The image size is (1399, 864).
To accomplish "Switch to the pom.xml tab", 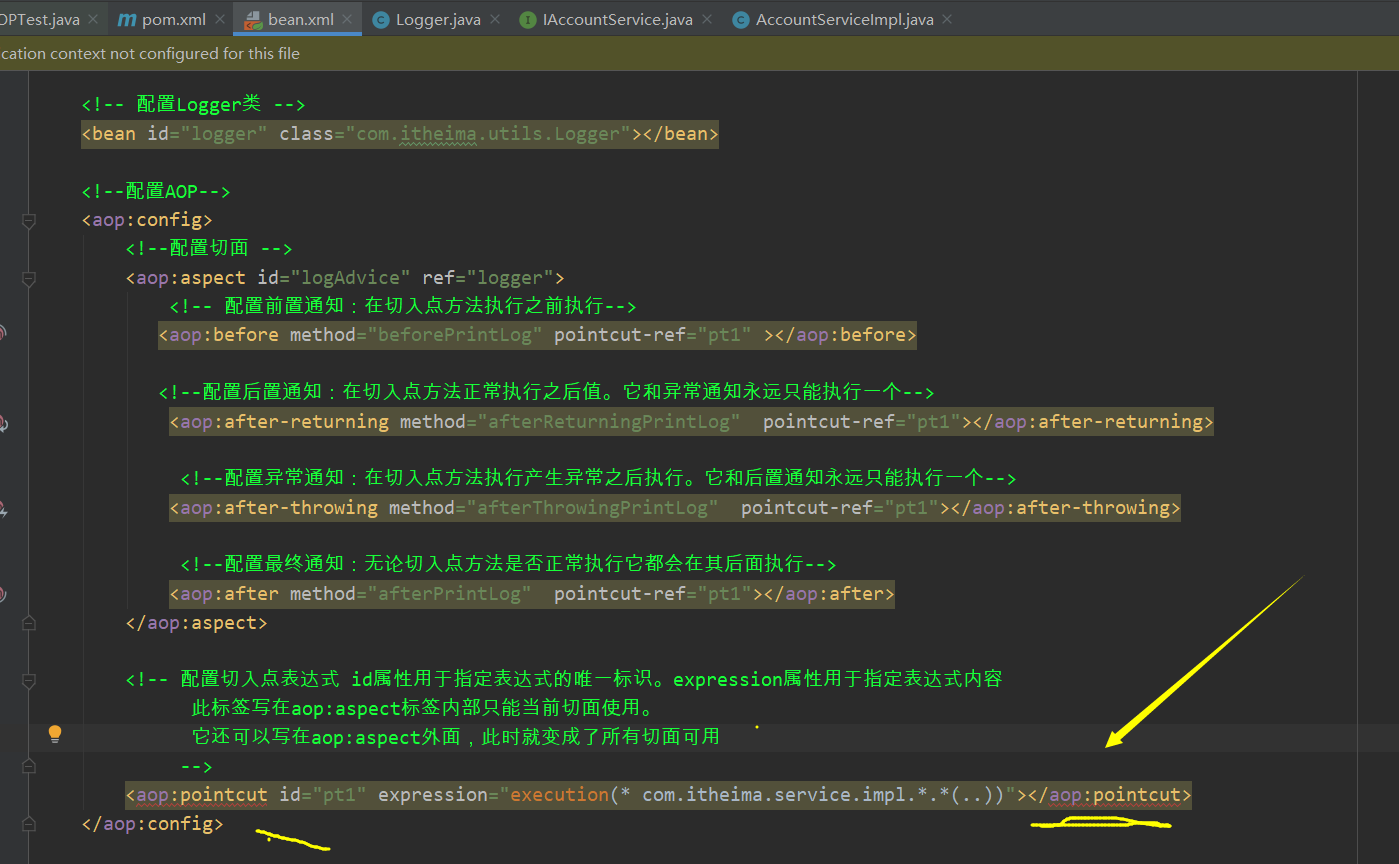I will [x=171, y=20].
